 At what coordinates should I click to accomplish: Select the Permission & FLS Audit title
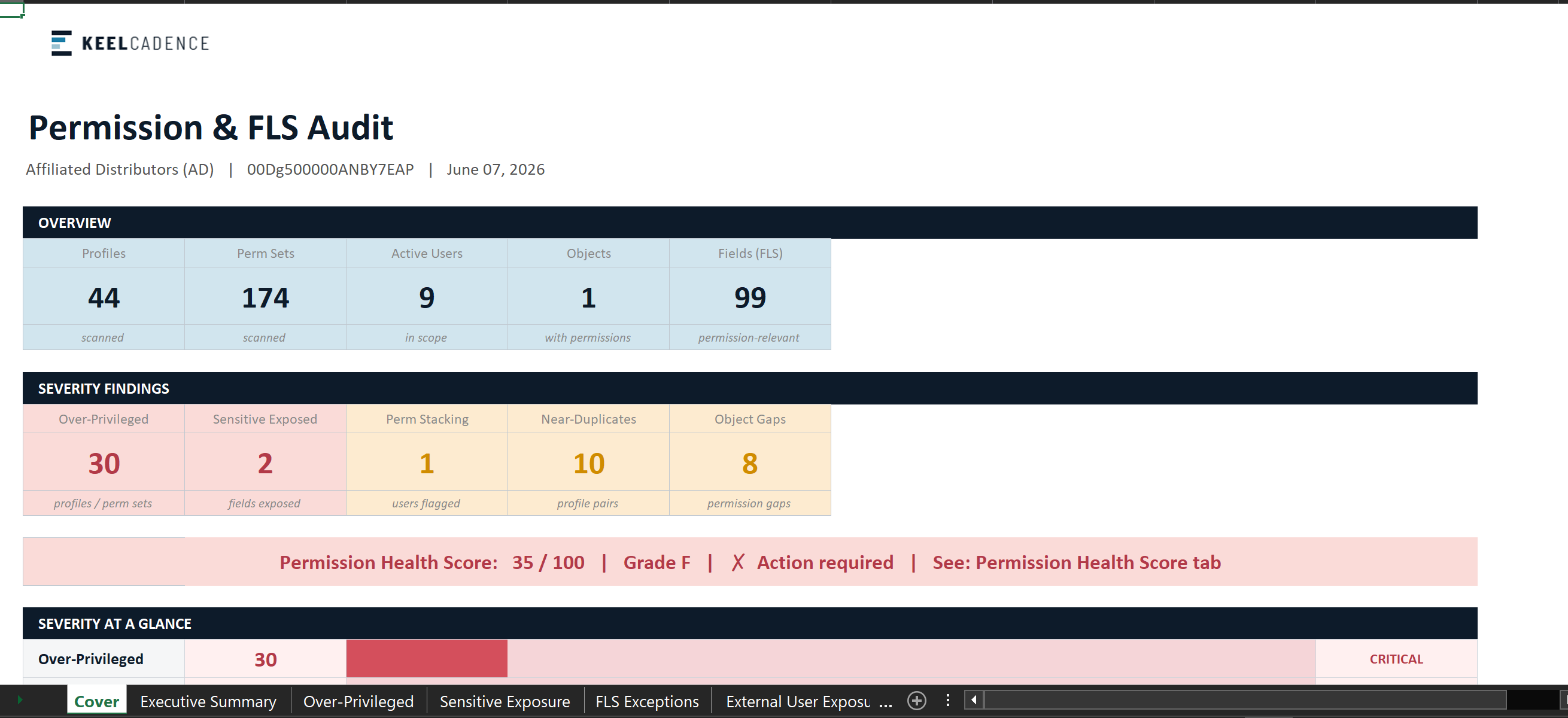click(211, 128)
